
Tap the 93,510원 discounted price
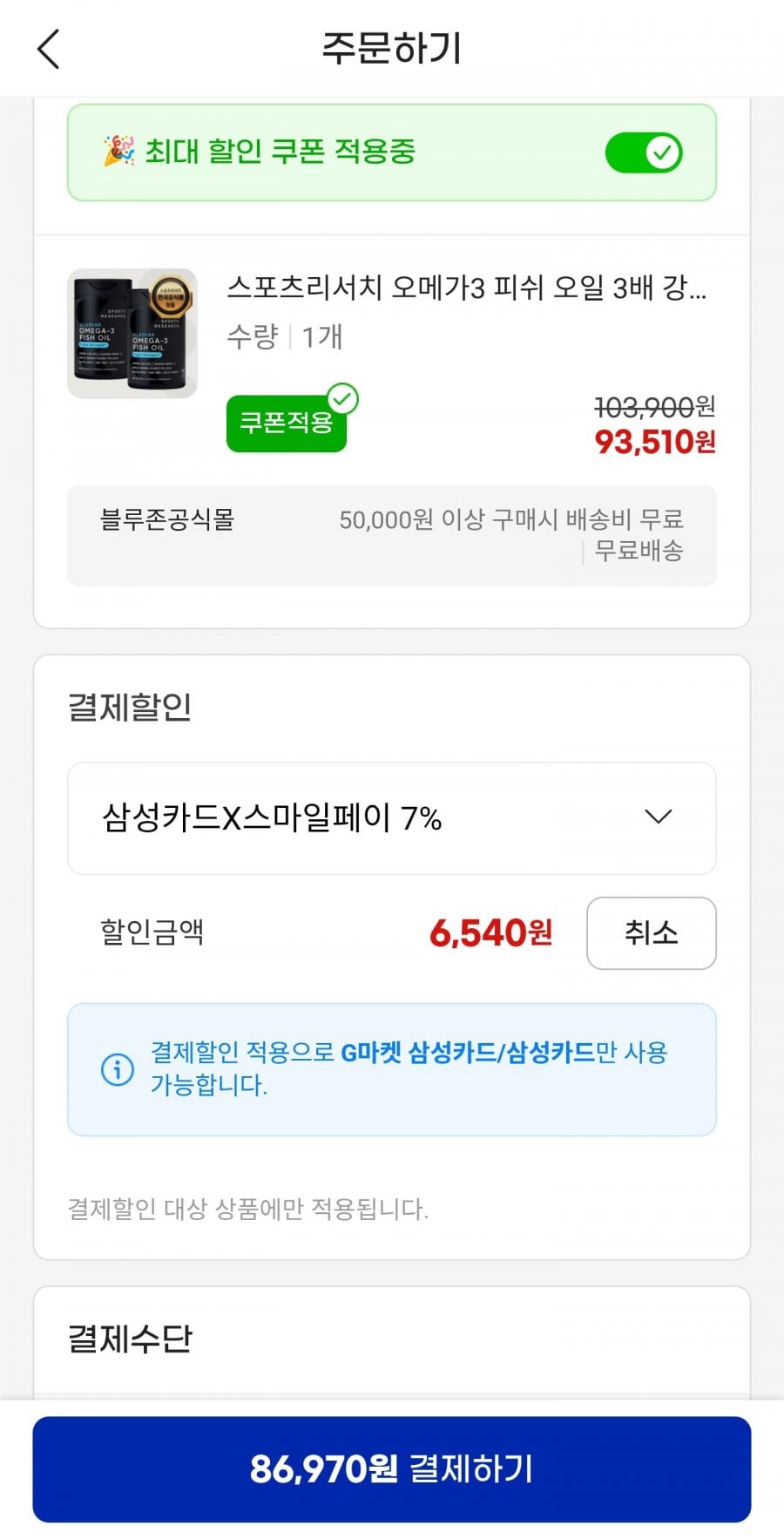click(654, 443)
